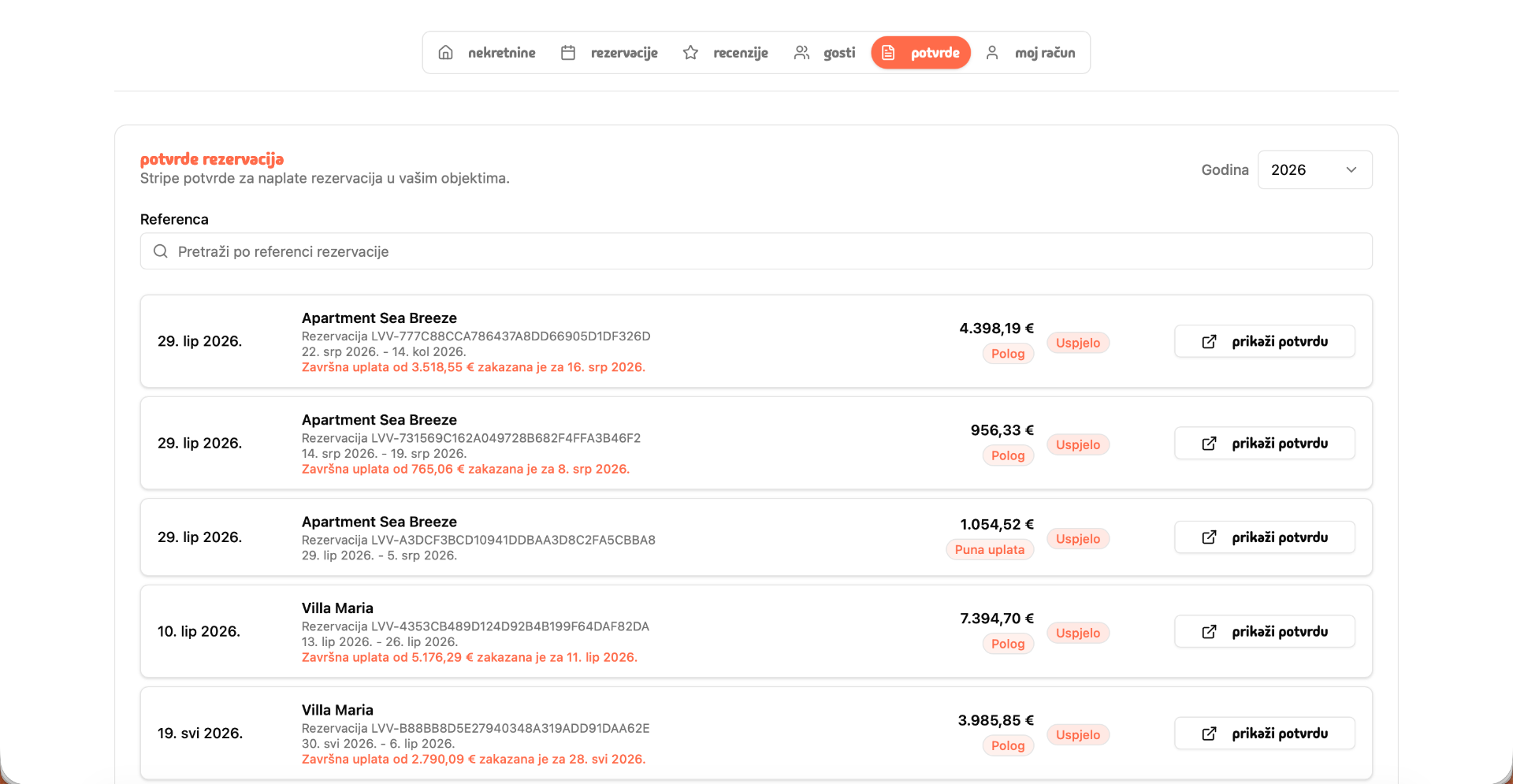Viewport: 1513px width, 784px height.
Task: Click Polog badge under 4.398,19 €
Action: point(1008,354)
